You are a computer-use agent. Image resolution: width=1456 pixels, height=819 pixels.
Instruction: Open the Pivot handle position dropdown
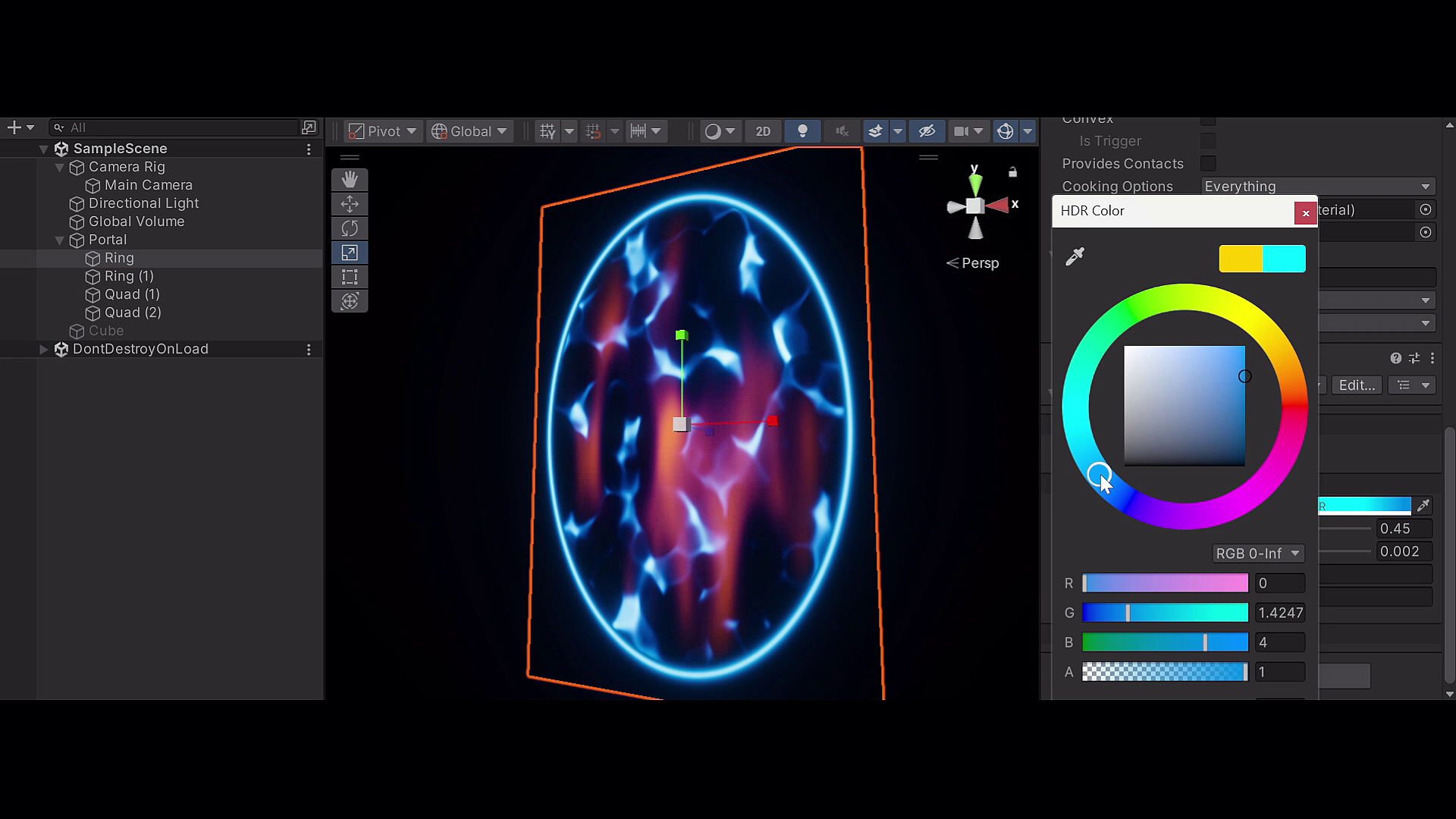click(382, 131)
